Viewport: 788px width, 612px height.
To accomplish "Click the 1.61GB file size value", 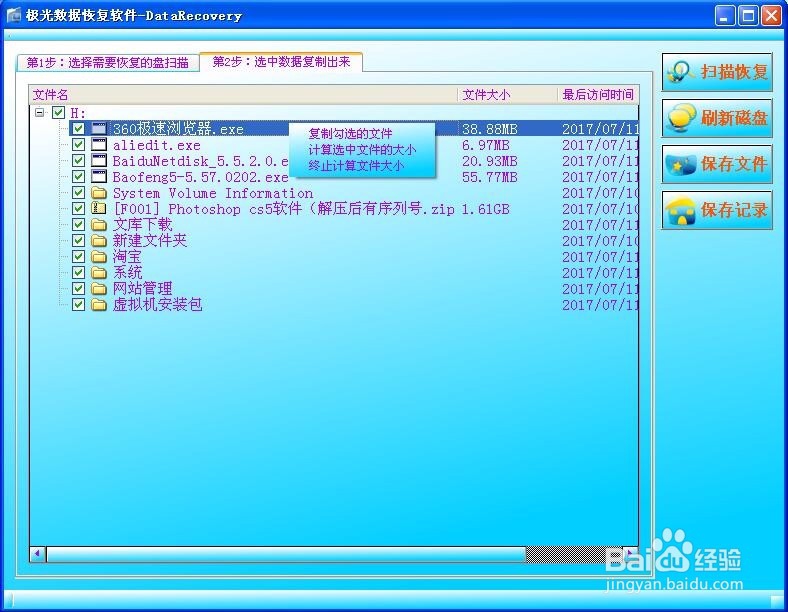I will tap(485, 209).
